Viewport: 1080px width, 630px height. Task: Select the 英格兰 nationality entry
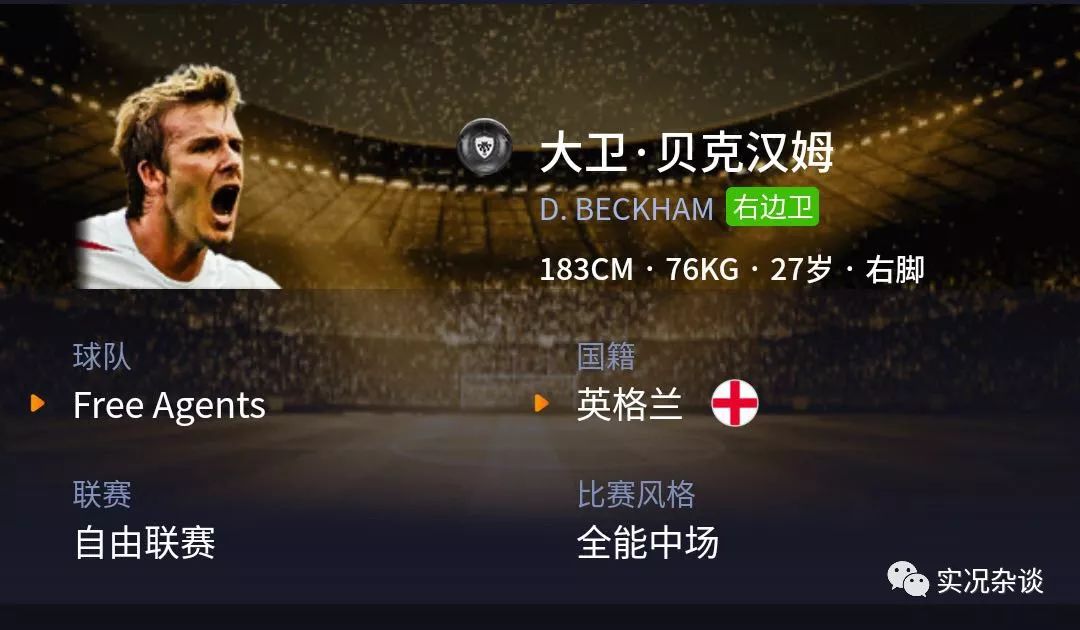pyautogui.click(x=630, y=404)
